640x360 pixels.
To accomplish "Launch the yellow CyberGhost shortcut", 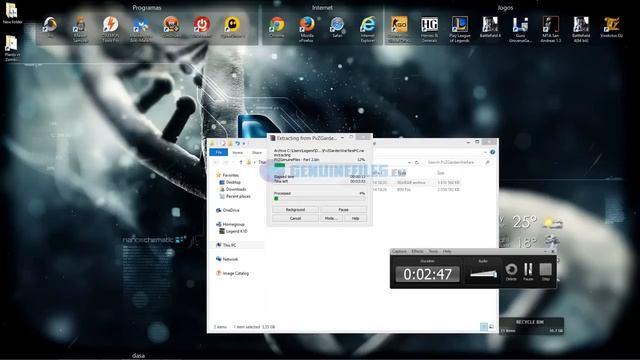I will [232, 28].
